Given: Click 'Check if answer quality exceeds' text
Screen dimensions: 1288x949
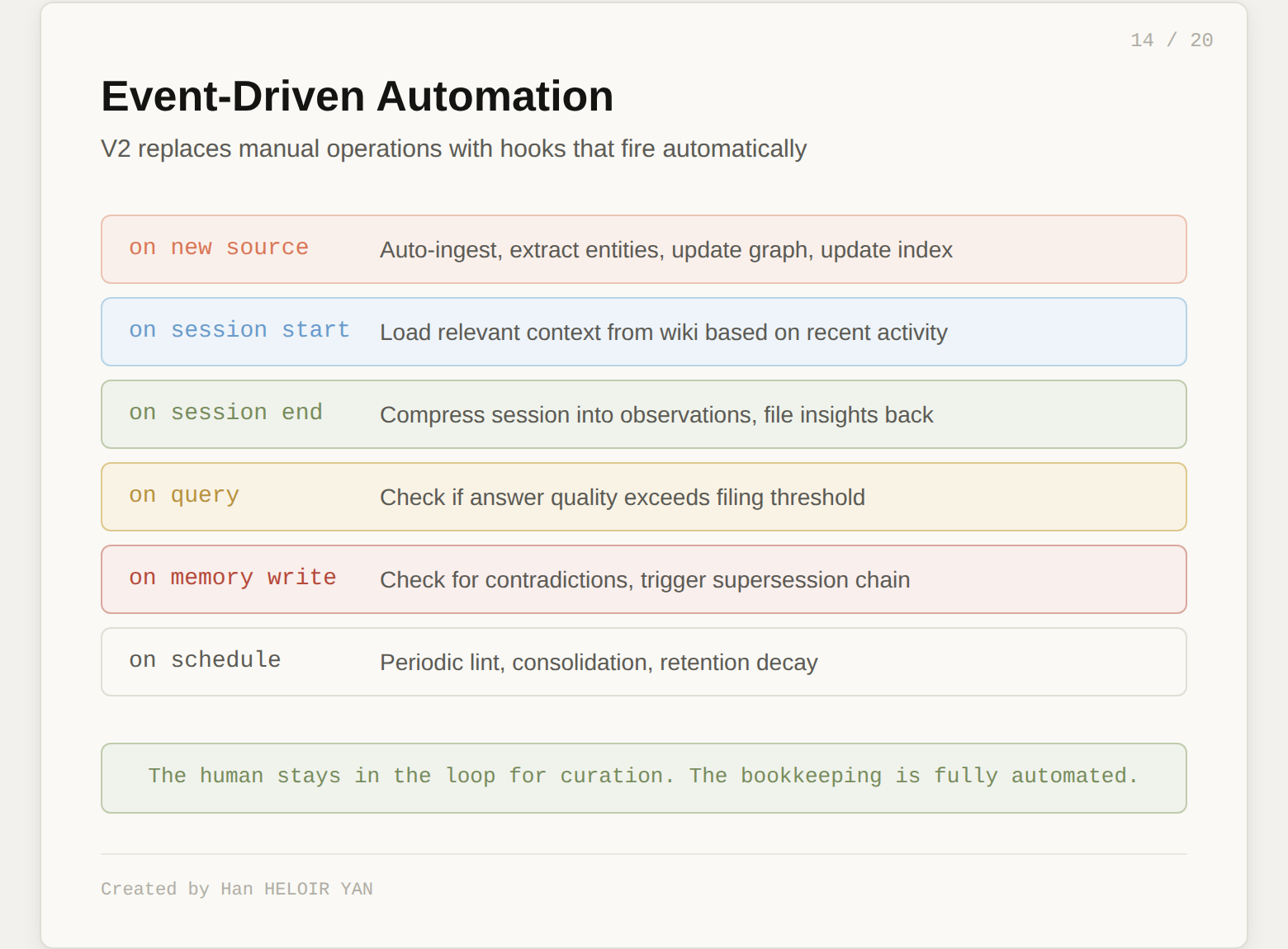Looking at the screenshot, I should pyautogui.click(x=623, y=498).
